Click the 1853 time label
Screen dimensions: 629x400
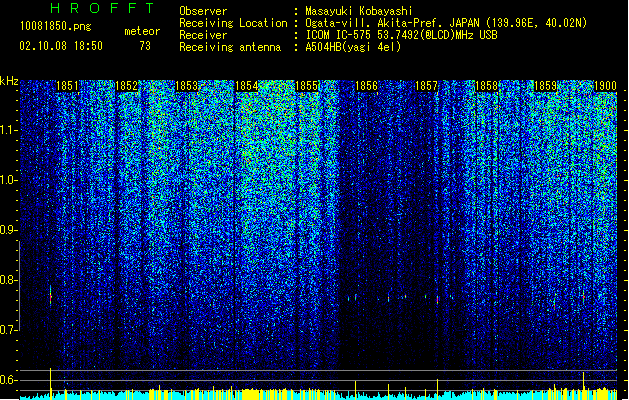coord(187,86)
